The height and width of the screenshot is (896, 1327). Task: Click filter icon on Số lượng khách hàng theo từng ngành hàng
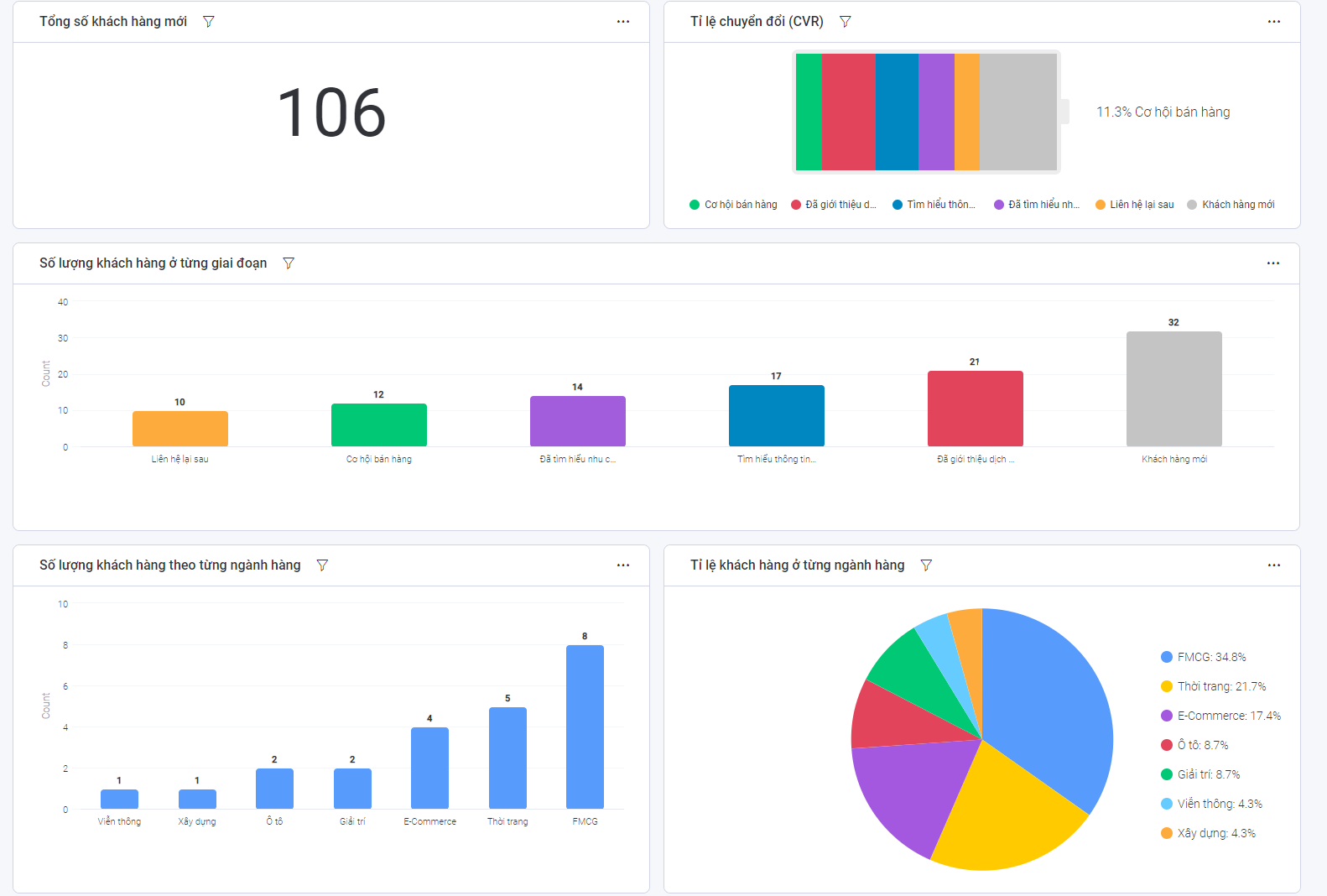coord(322,565)
